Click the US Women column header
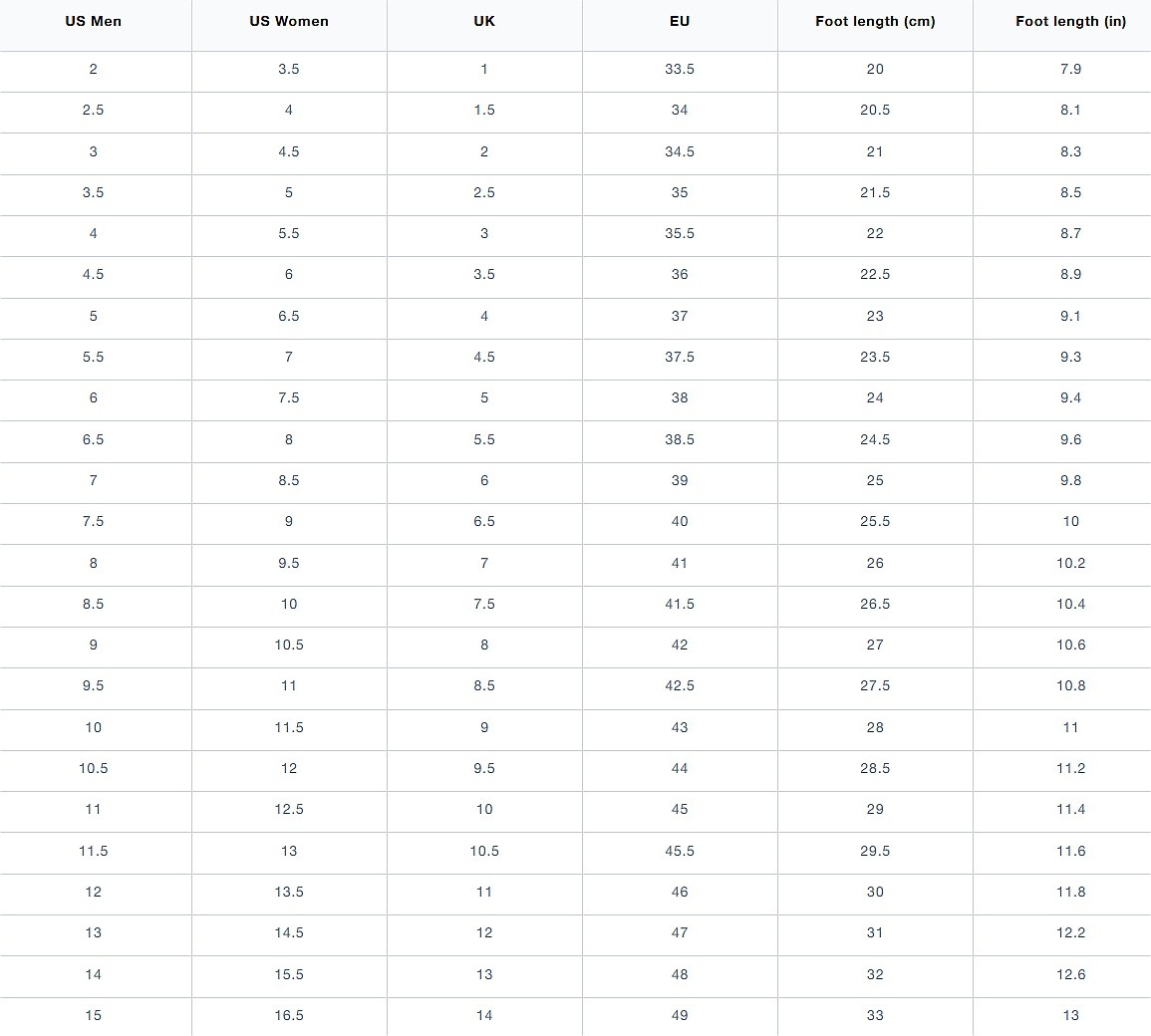Image resolution: width=1151 pixels, height=1036 pixels. (x=289, y=21)
